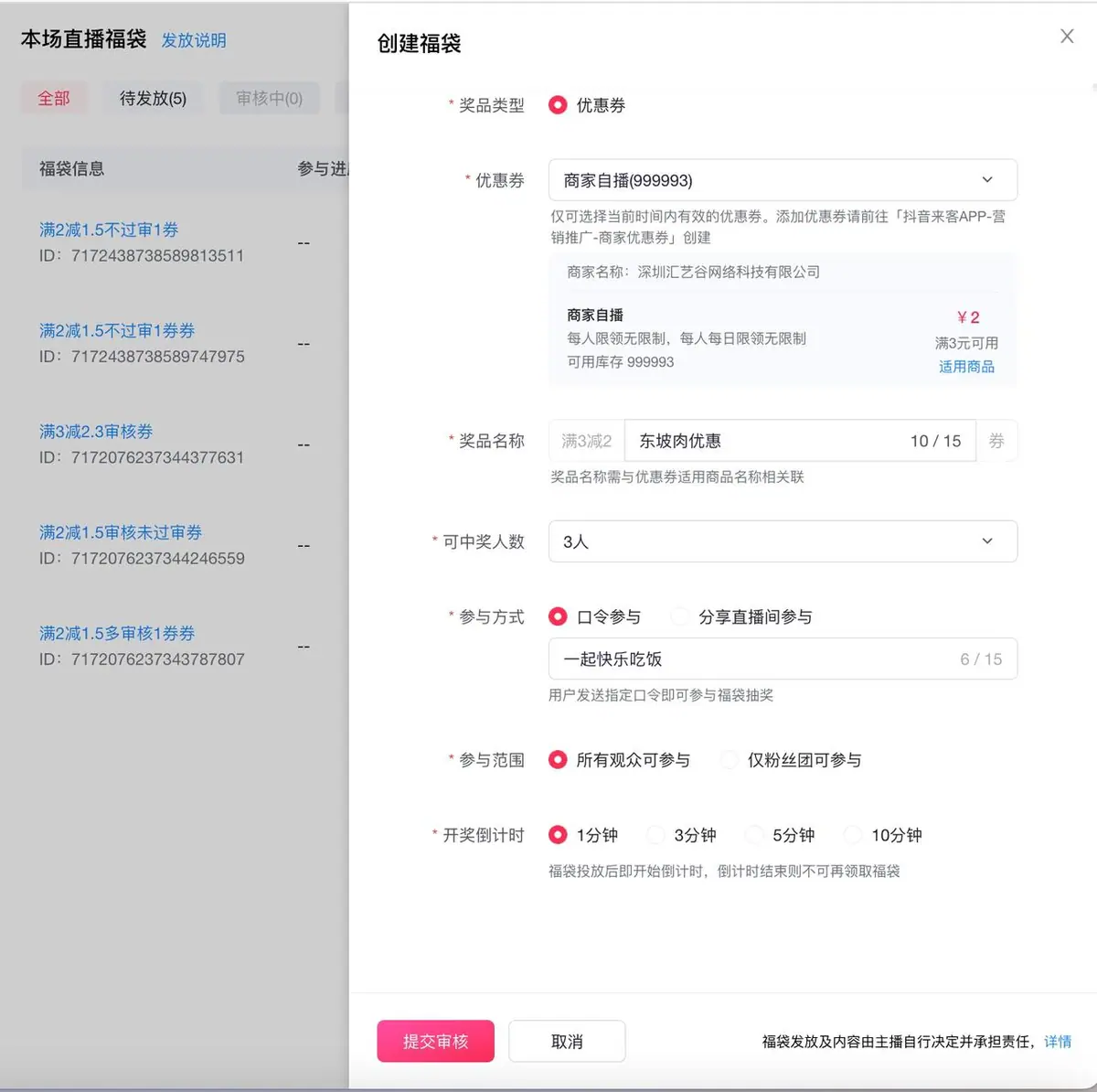Click the coupon dropdown chevron arrow

tap(987, 180)
